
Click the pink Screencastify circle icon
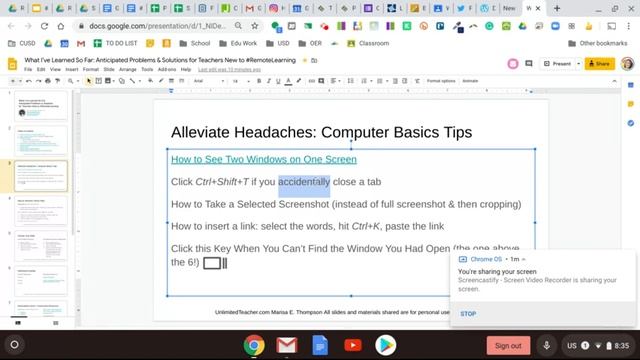point(513,64)
